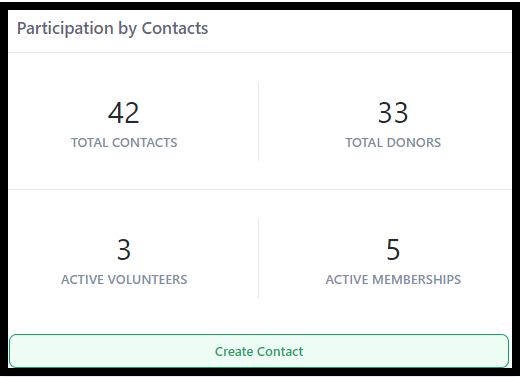Image resolution: width=520 pixels, height=377 pixels.
Task: Click the divider between volunteers and memberships
Action: [x=258, y=258]
